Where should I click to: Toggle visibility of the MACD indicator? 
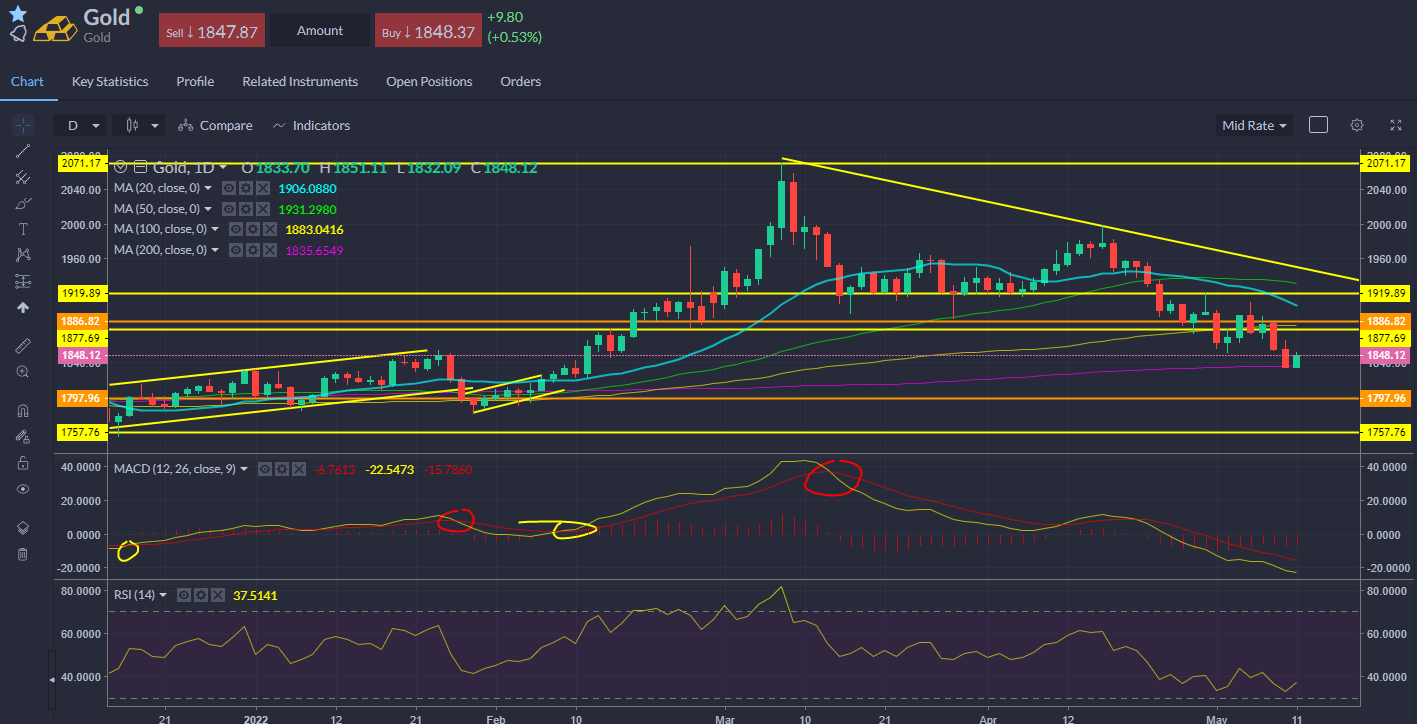[x=265, y=469]
